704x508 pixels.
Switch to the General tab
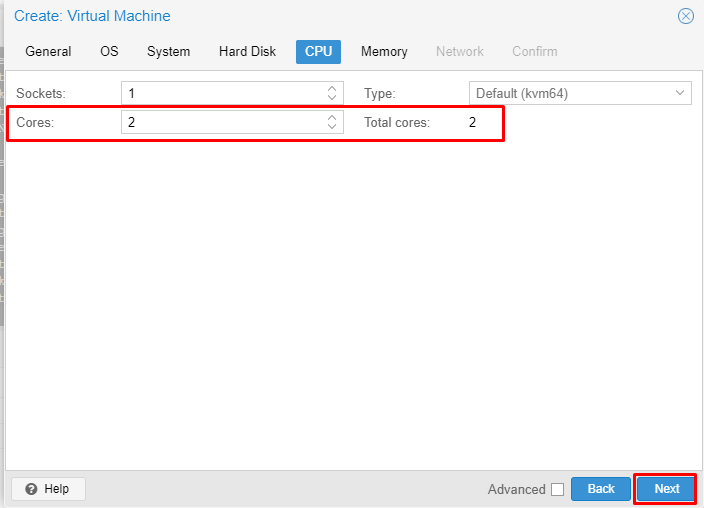click(x=48, y=51)
